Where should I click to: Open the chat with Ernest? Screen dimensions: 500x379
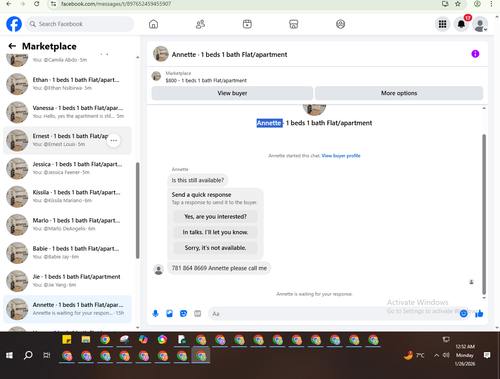pyautogui.click(x=67, y=140)
